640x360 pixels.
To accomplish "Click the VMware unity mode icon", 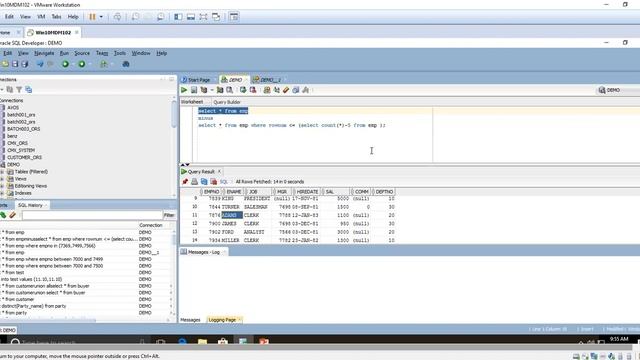I will click(x=216, y=17).
